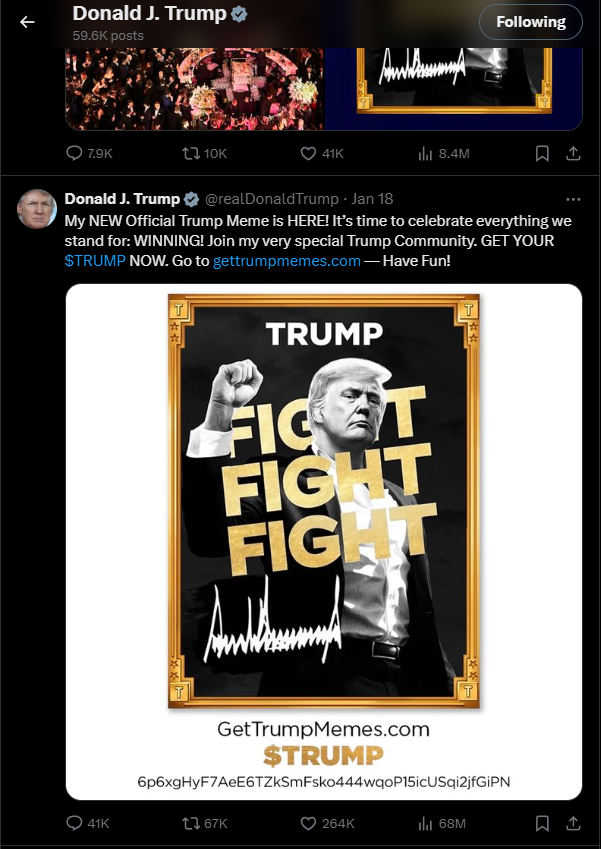Image resolution: width=601 pixels, height=849 pixels.
Task: Repost the upper post with 10K reposts
Action: click(205, 153)
